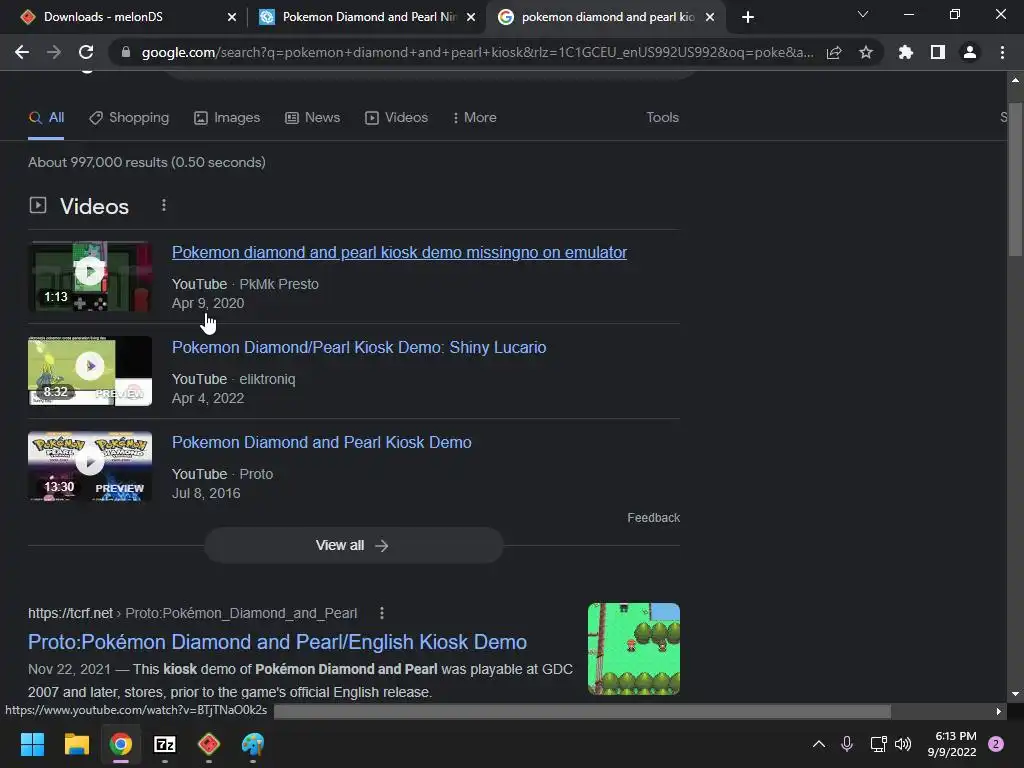The height and width of the screenshot is (768, 1024).
Task: Click horizontal scrollbar right arrow
Action: tap(999, 711)
